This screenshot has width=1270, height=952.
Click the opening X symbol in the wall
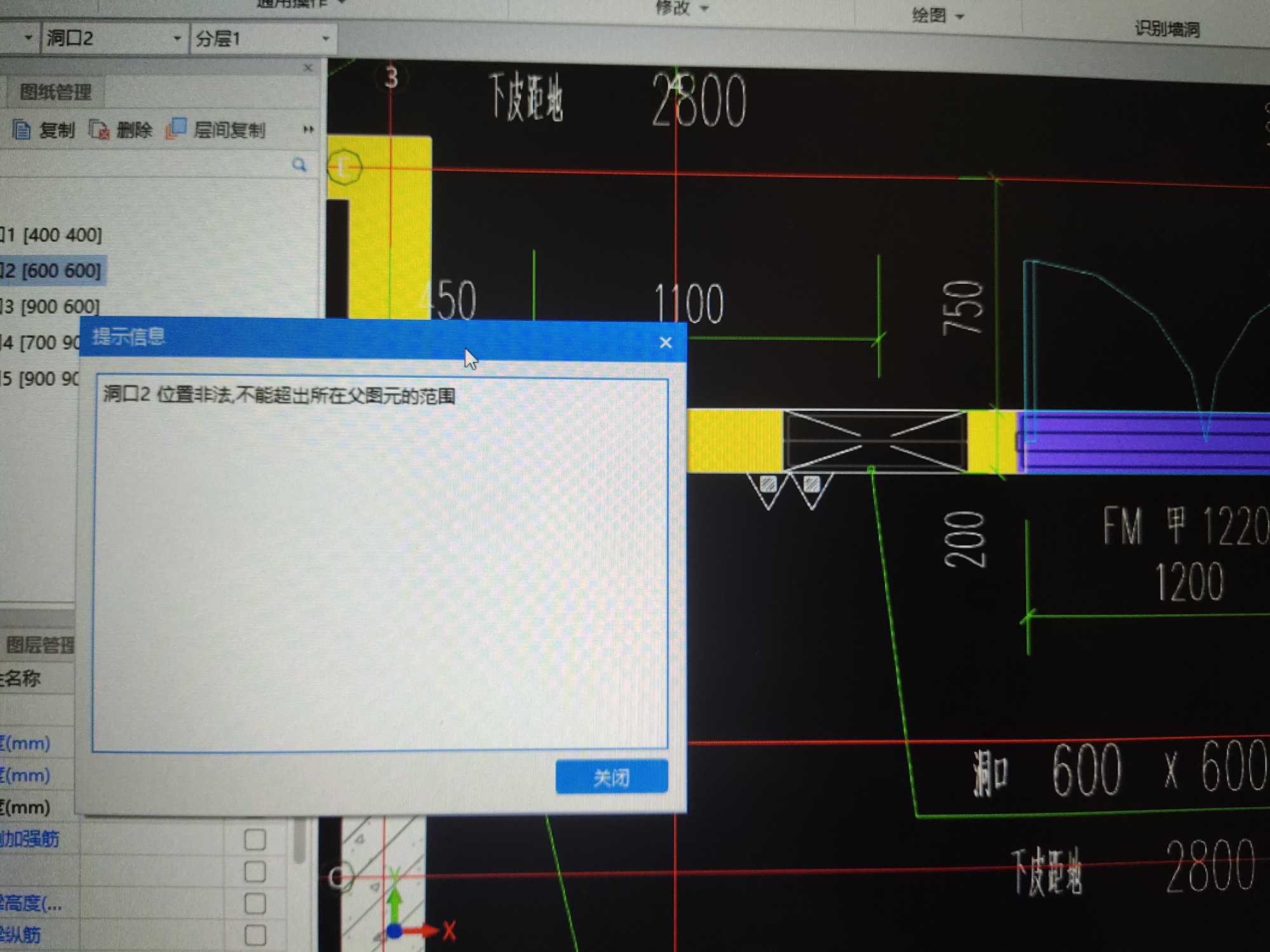pyautogui.click(x=875, y=441)
